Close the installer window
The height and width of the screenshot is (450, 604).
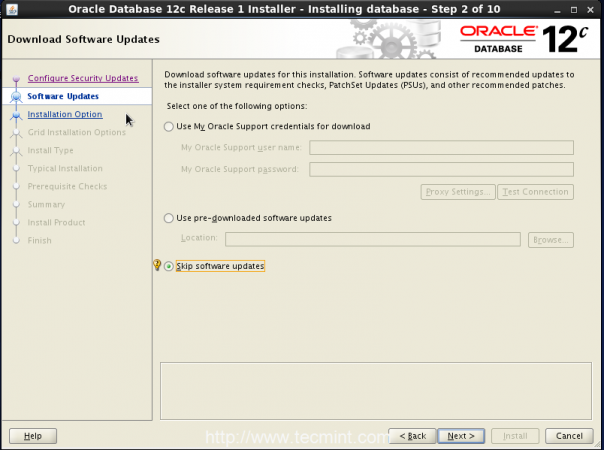pyautogui.click(x=591, y=10)
